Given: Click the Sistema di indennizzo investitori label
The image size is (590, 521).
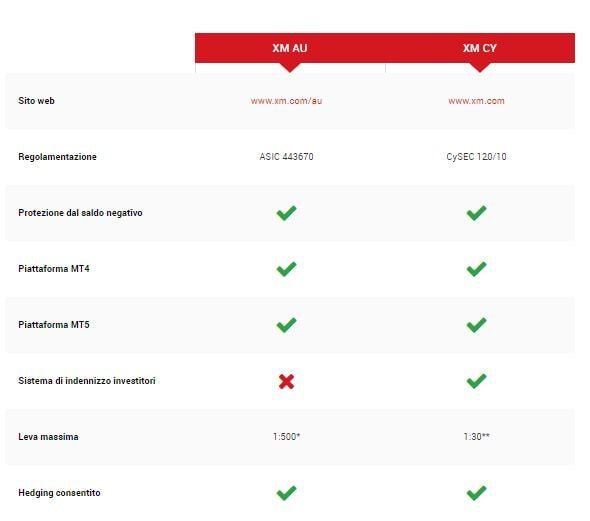Looking at the screenshot, I should [x=87, y=381].
